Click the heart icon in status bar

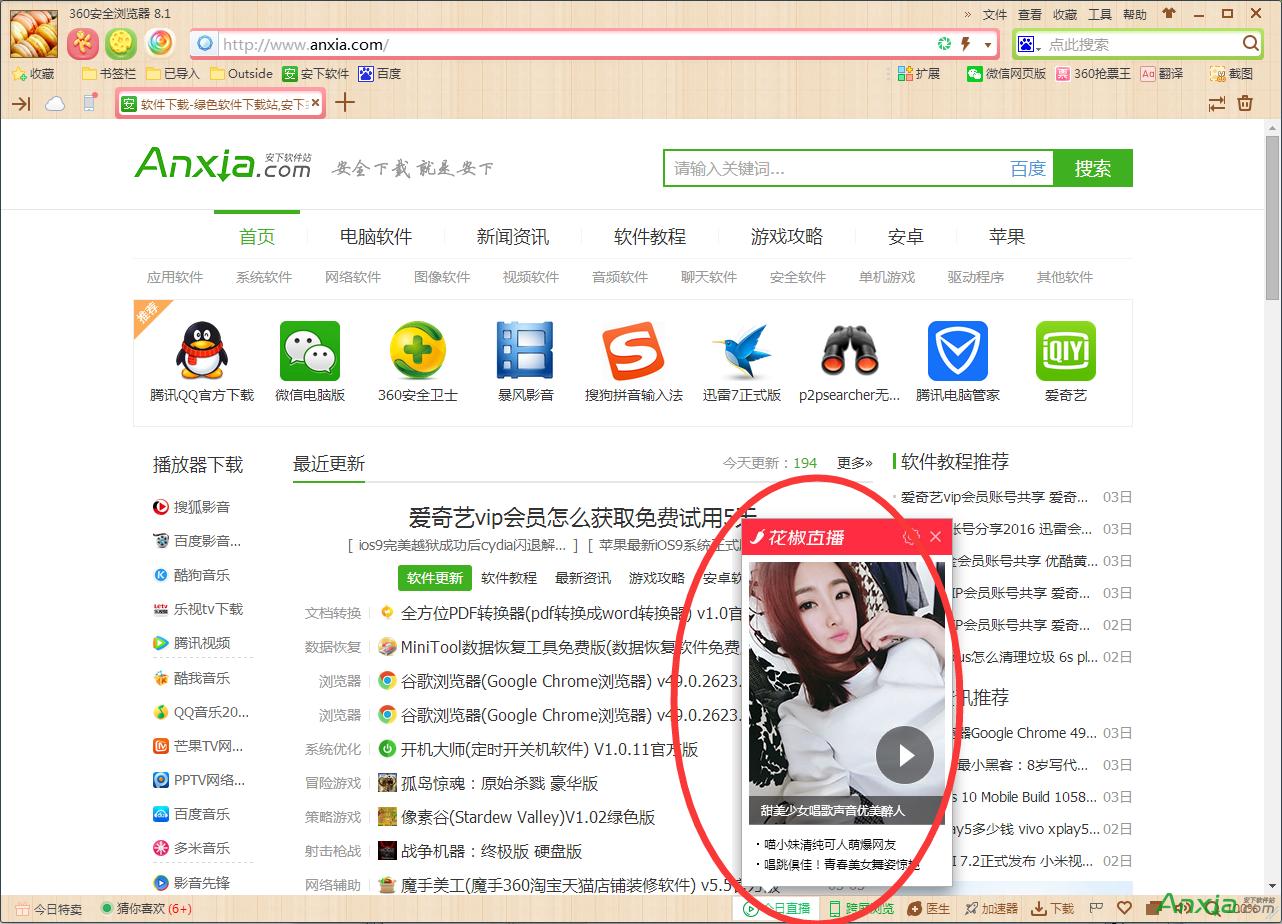click(x=1125, y=908)
